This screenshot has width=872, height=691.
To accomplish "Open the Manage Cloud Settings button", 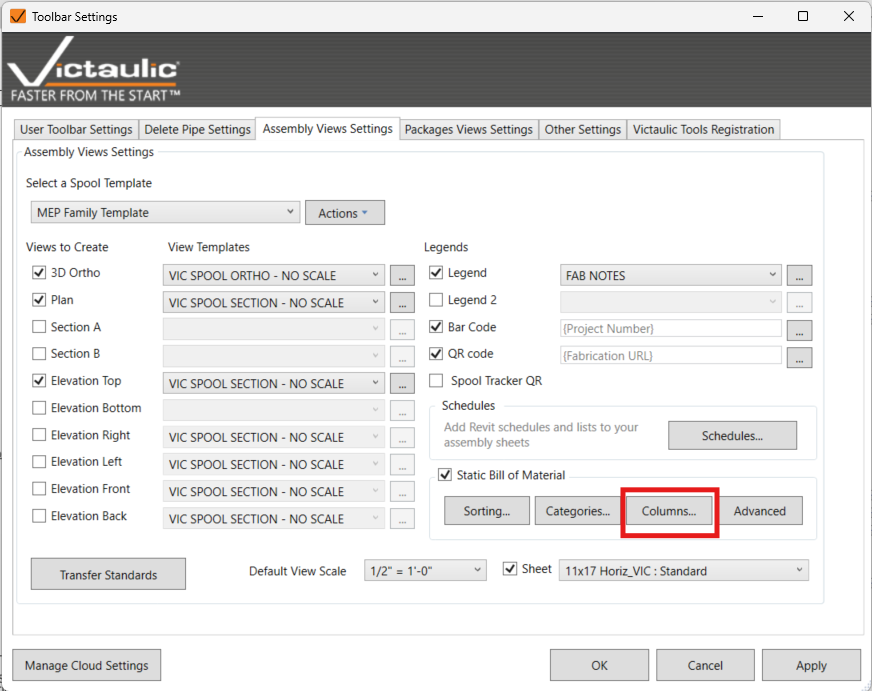I will (86, 666).
